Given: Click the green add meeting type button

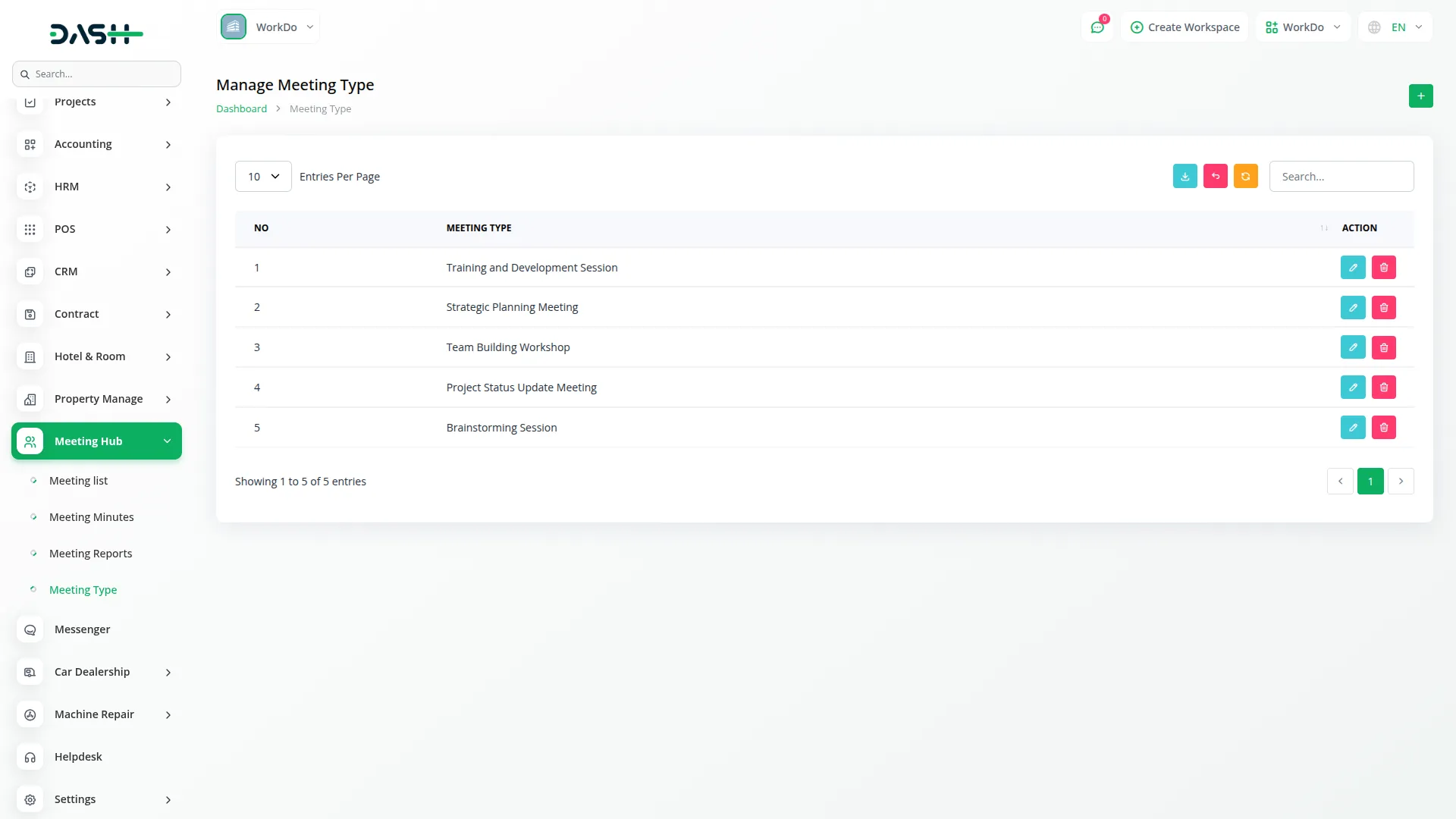Looking at the screenshot, I should click(1420, 96).
